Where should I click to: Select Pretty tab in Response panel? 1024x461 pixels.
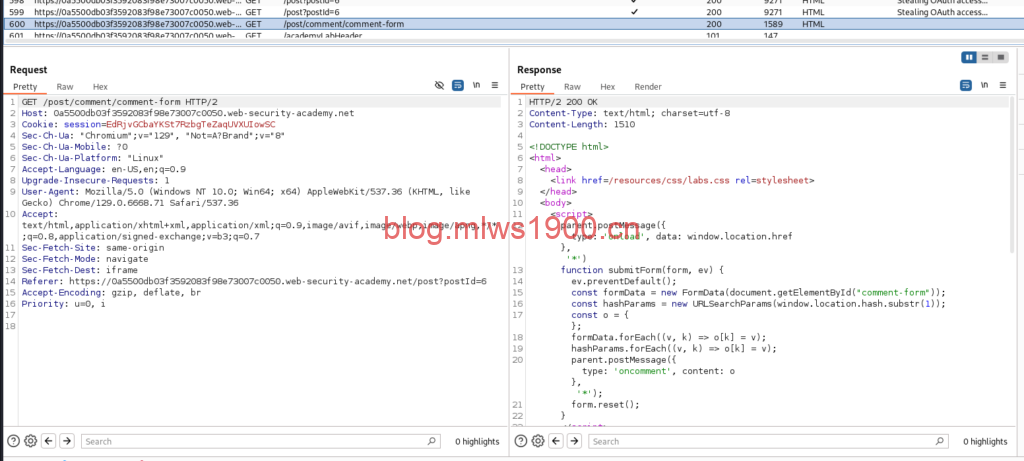(533, 86)
